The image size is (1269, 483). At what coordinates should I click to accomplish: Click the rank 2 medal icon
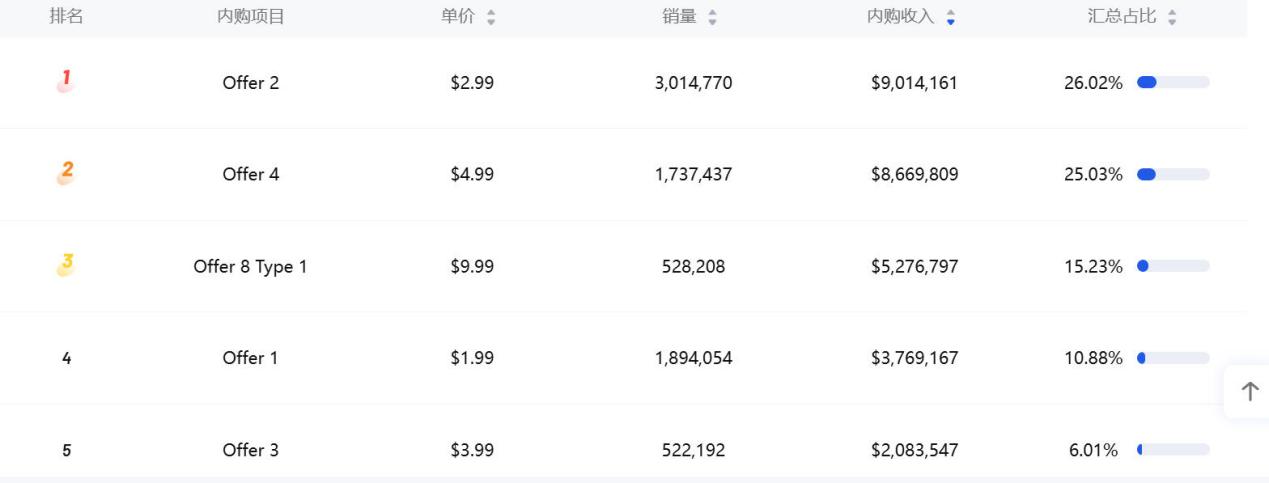[66, 174]
